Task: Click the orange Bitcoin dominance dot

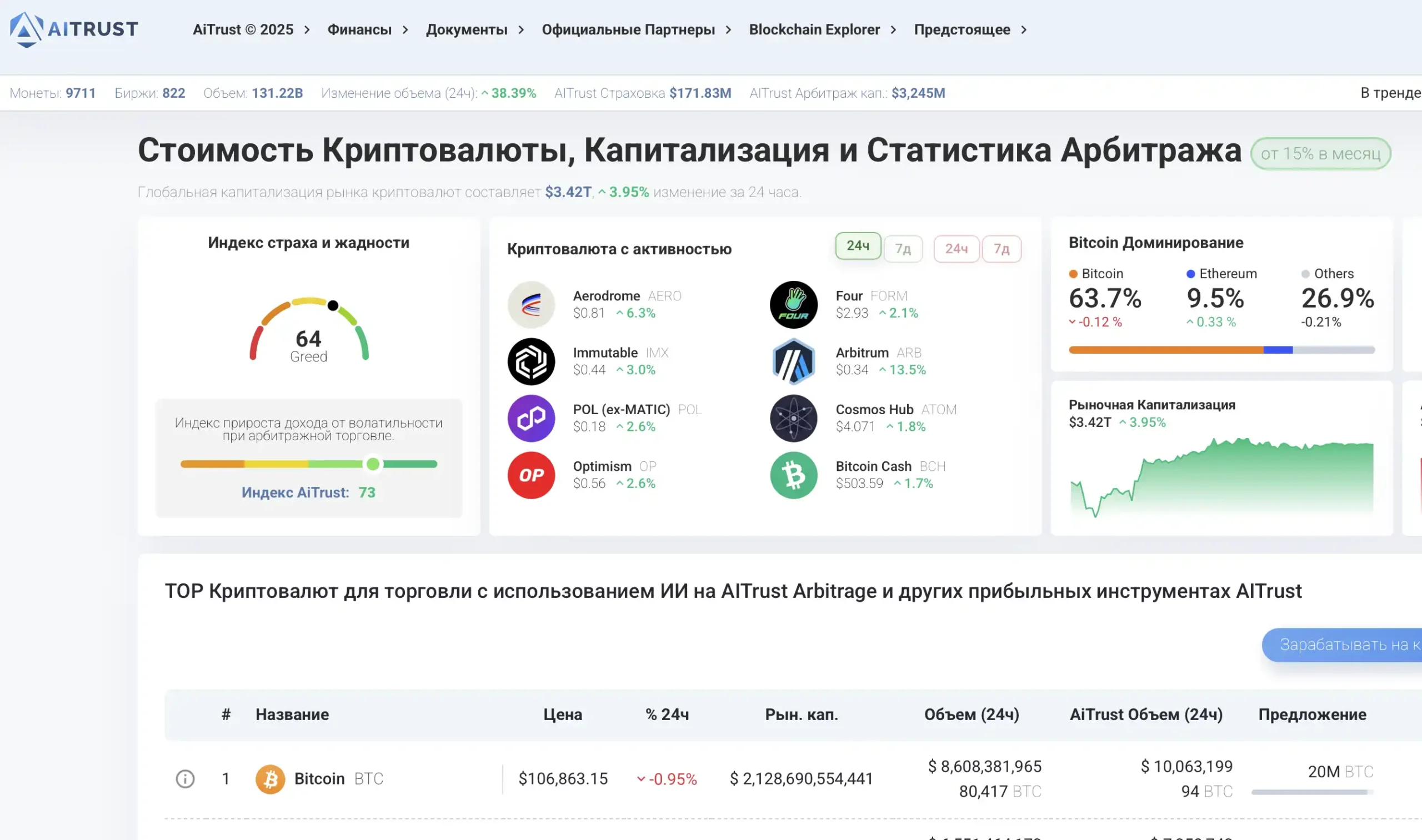Action: tap(1073, 274)
